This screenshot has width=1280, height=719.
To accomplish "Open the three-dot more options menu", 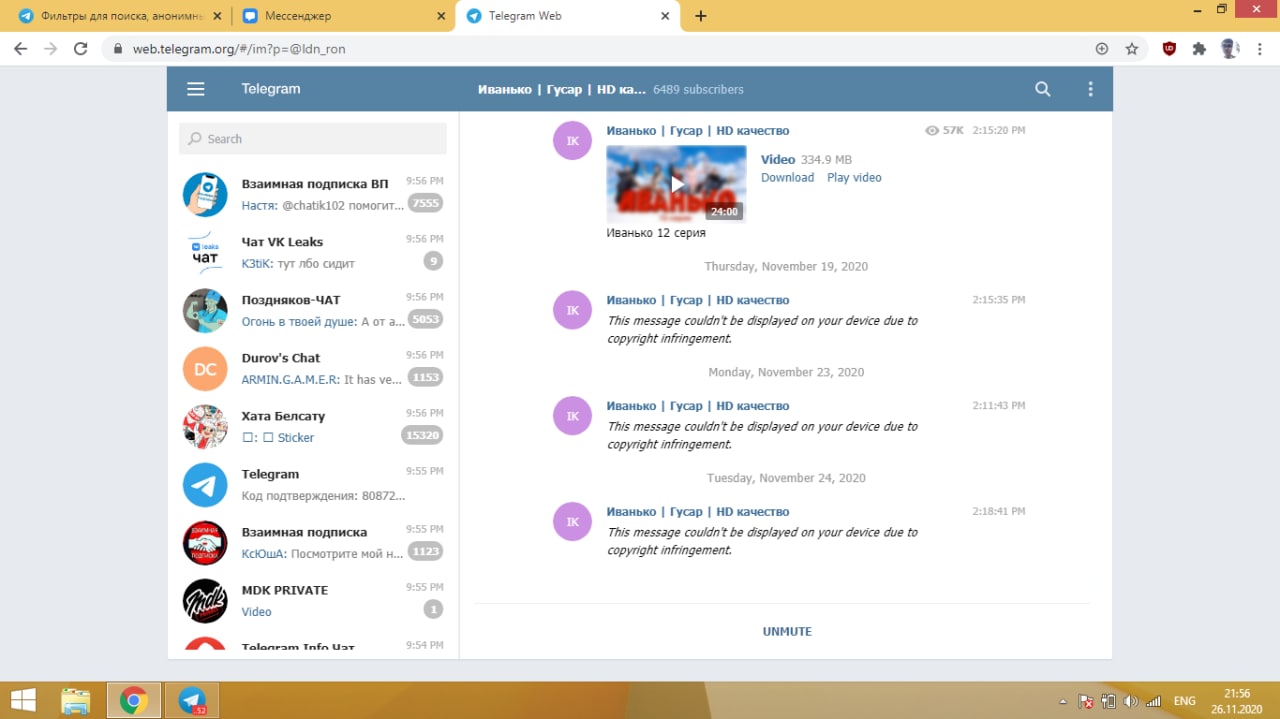I will coord(1091,89).
